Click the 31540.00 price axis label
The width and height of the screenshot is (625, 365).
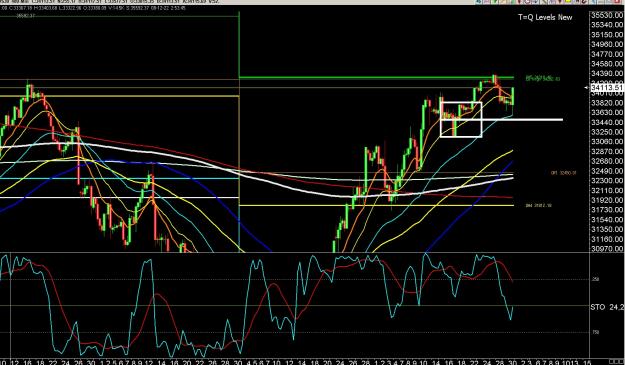click(607, 220)
